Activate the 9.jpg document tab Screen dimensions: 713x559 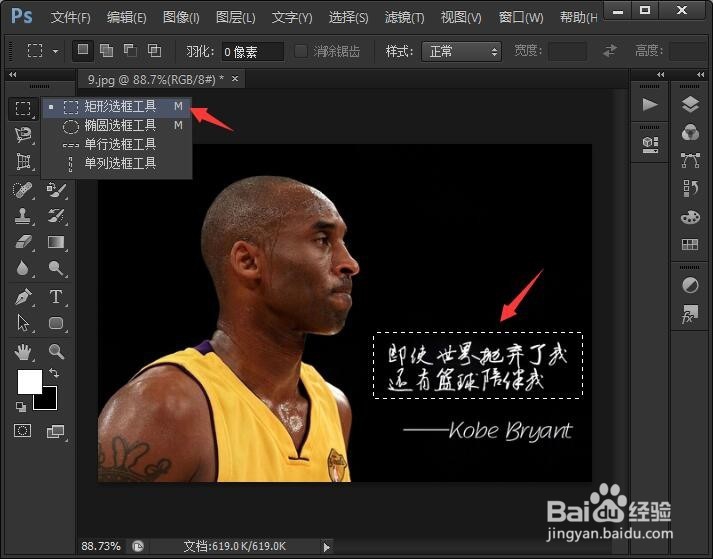pos(156,80)
